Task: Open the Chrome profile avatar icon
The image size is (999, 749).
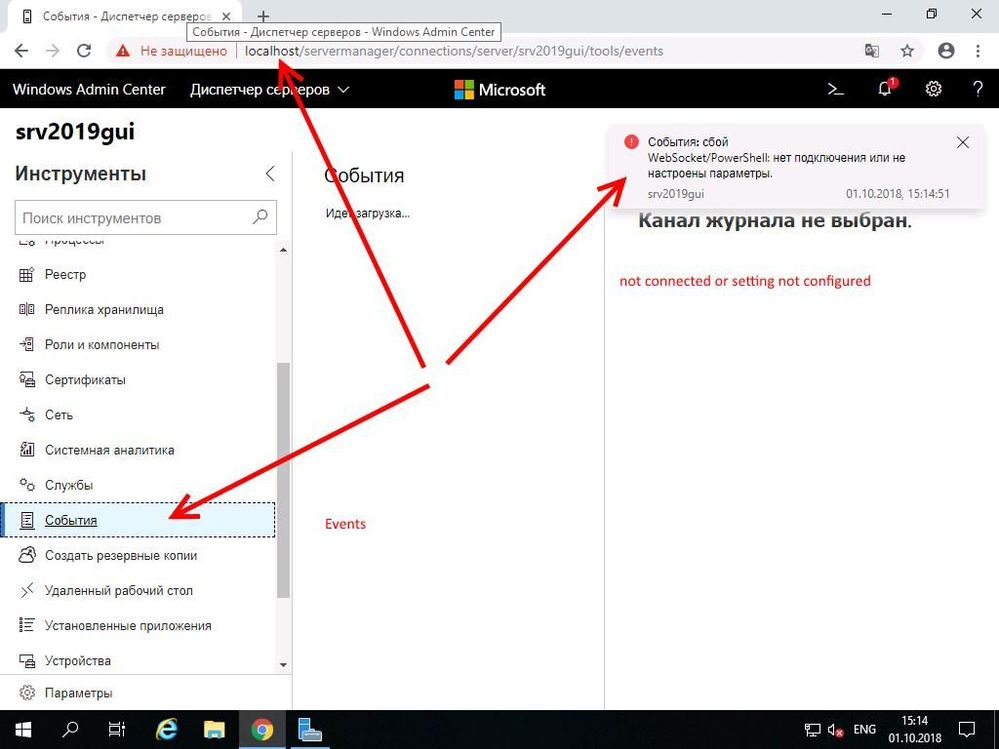Action: click(x=946, y=51)
